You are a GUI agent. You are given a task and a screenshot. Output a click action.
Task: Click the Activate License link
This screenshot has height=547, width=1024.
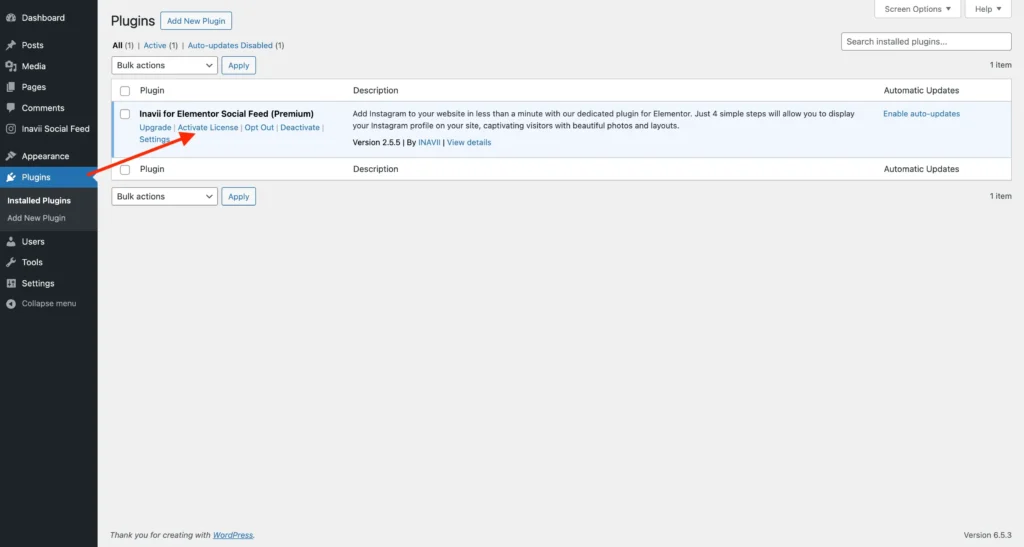coord(208,127)
